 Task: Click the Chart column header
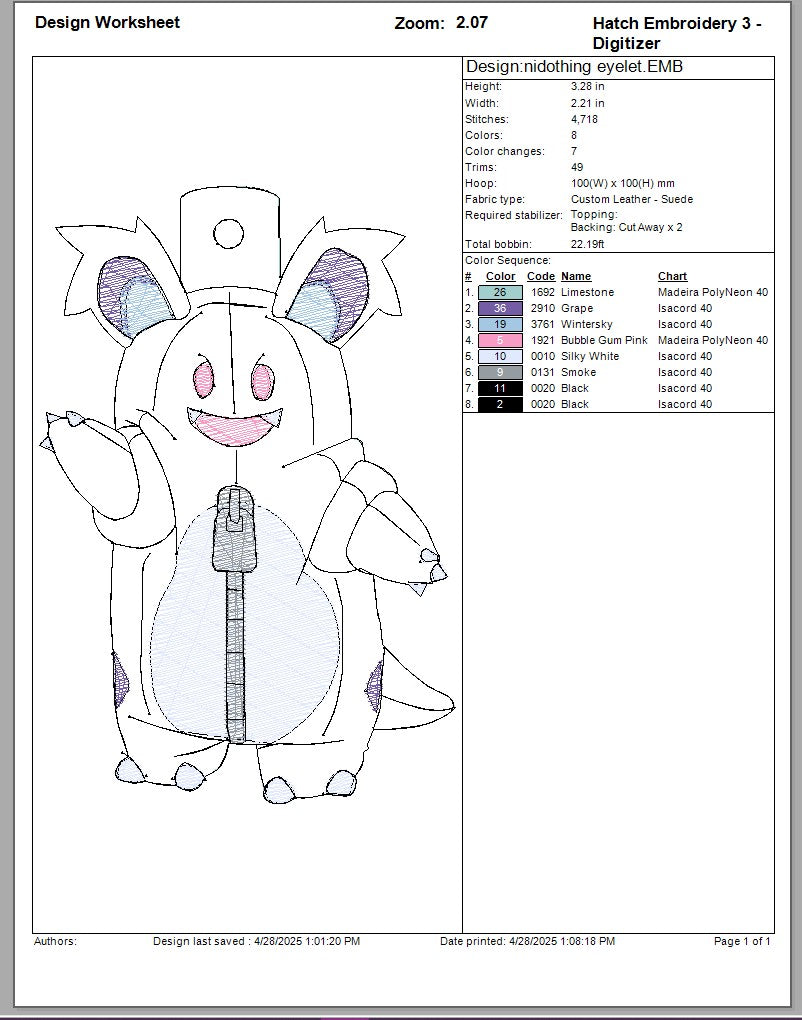click(x=672, y=276)
